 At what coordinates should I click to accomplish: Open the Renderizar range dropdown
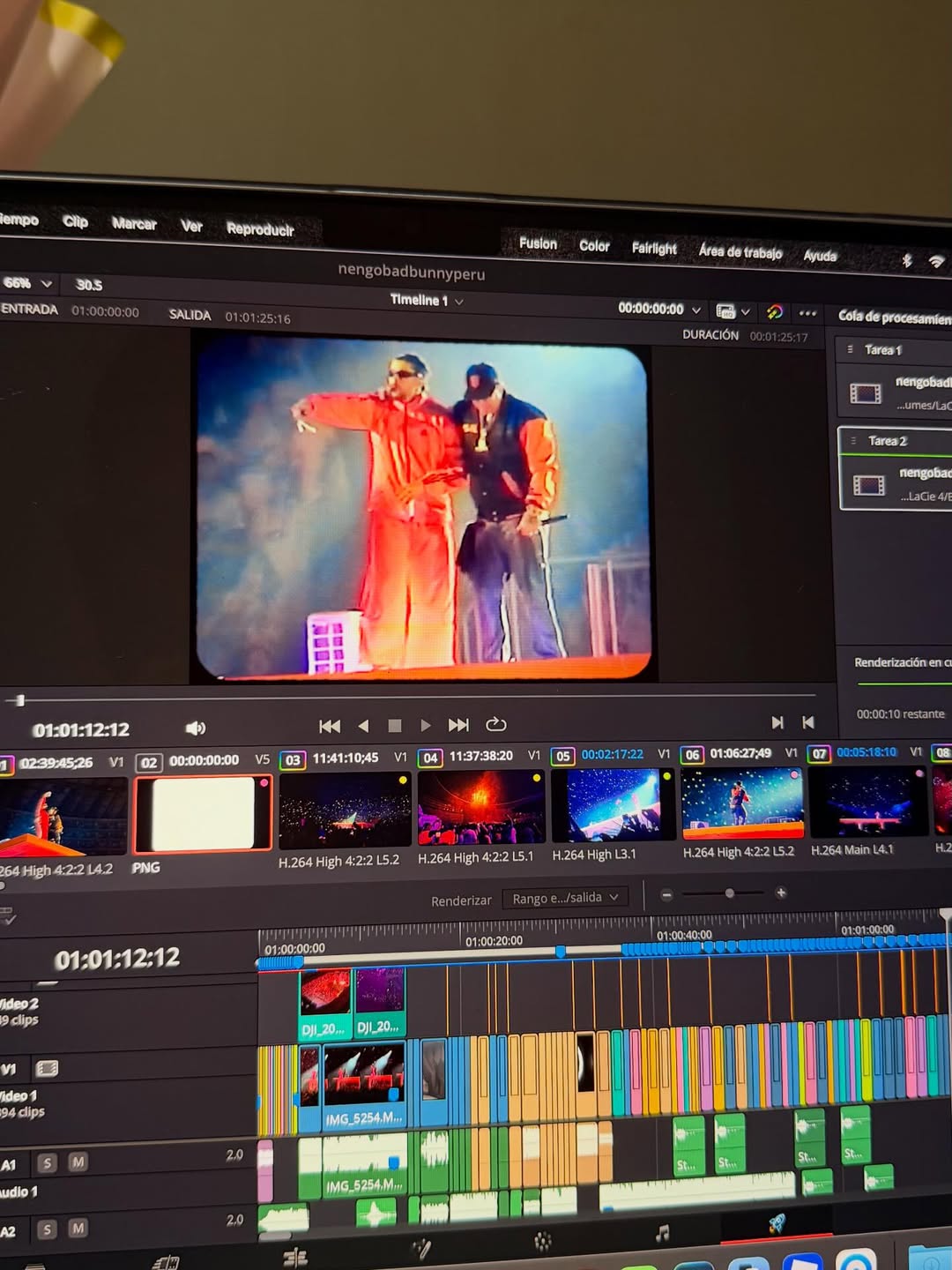[x=565, y=899]
